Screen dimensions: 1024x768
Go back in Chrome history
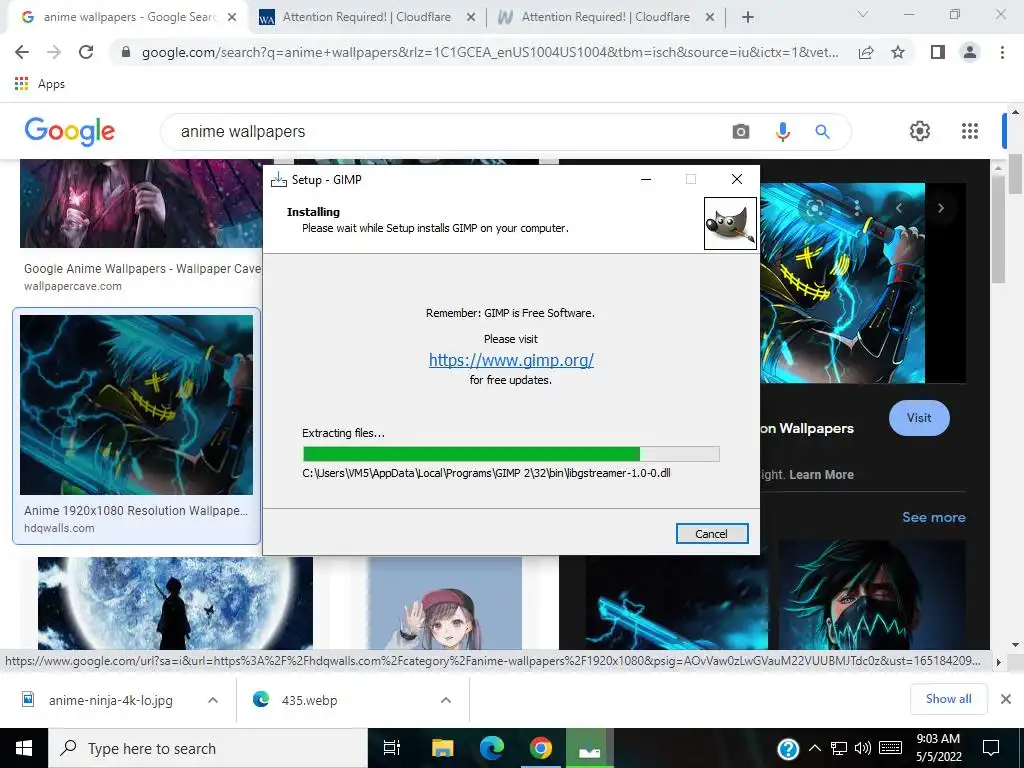coord(22,52)
